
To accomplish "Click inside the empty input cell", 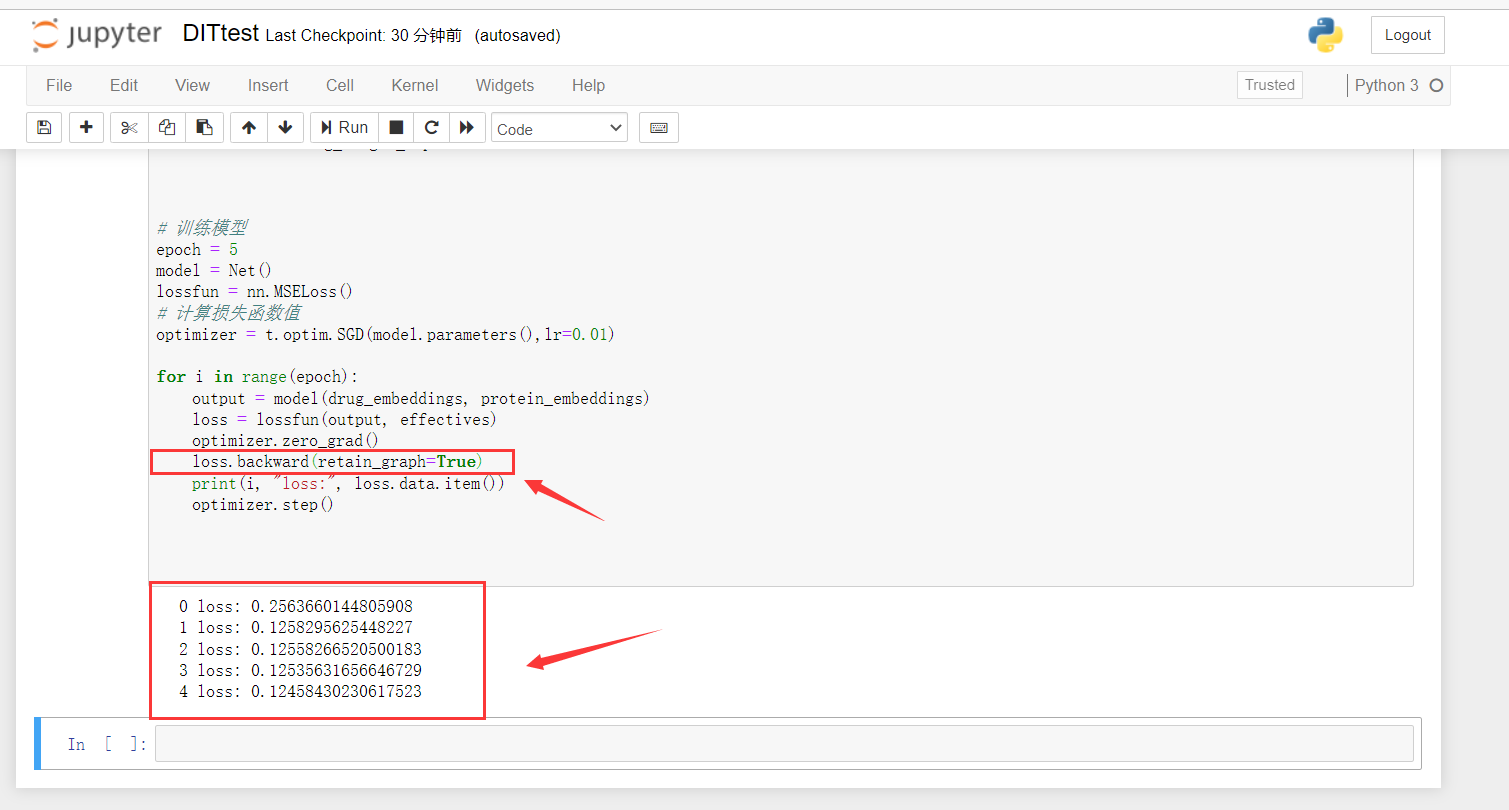I will 700,743.
